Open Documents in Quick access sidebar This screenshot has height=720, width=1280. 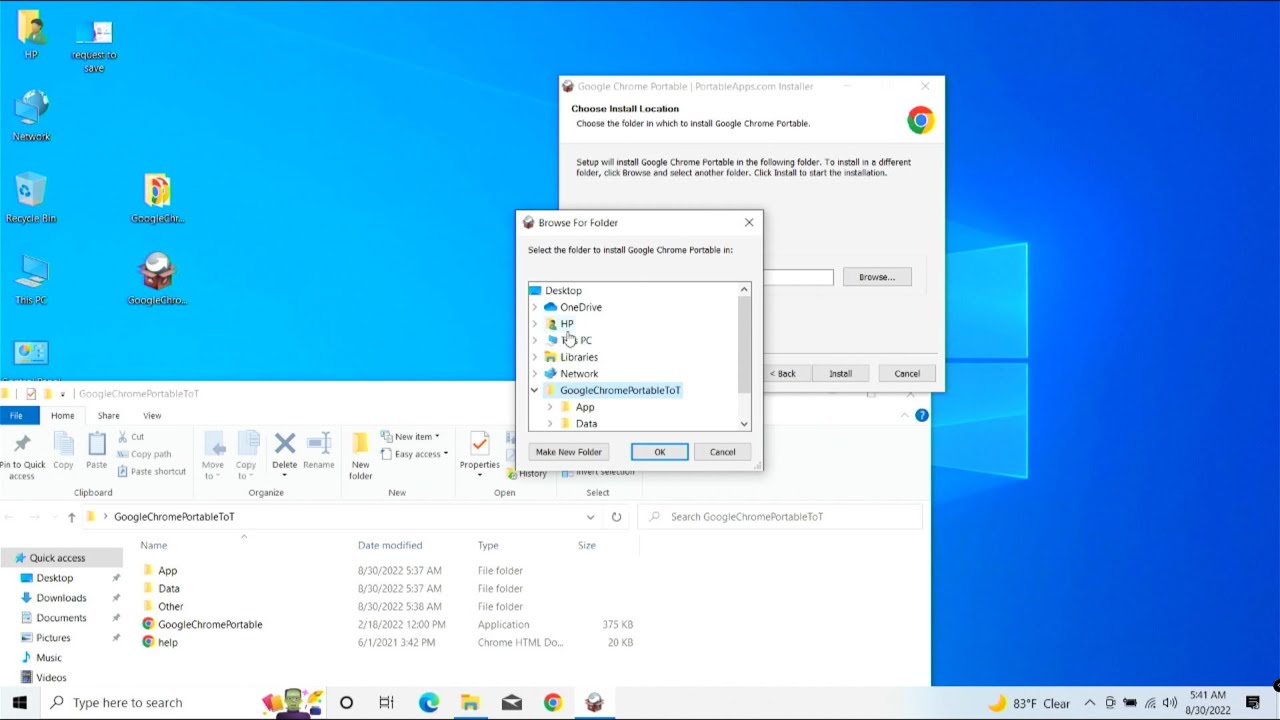point(61,618)
